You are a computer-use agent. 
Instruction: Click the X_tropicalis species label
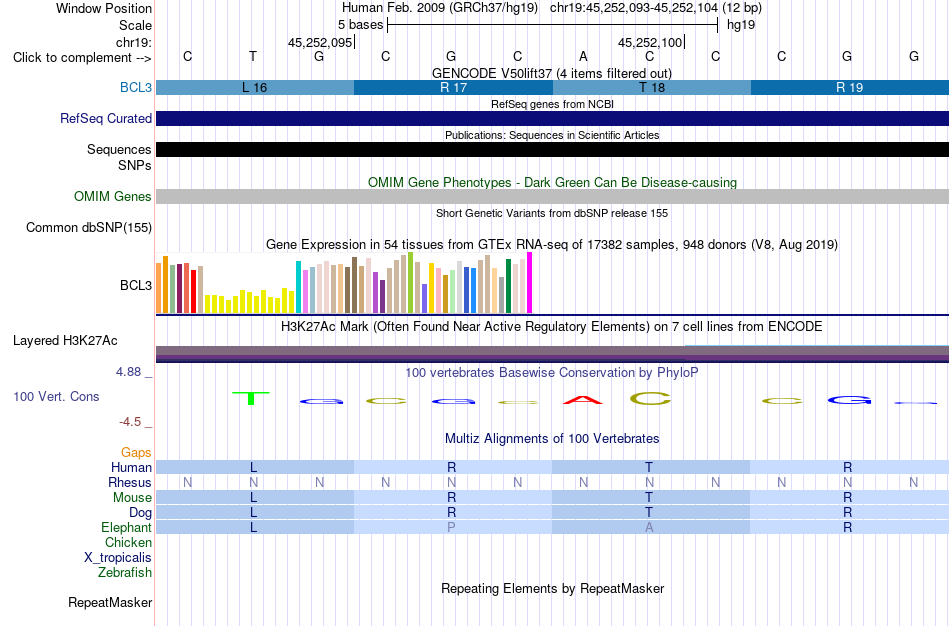(x=118, y=558)
